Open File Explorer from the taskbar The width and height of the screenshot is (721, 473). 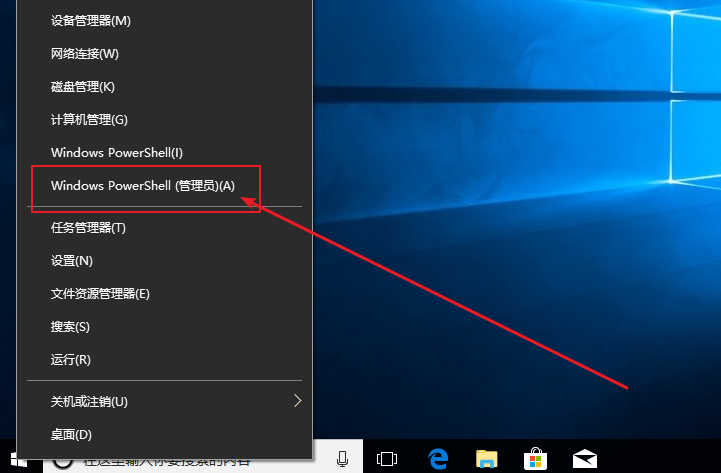click(486, 459)
